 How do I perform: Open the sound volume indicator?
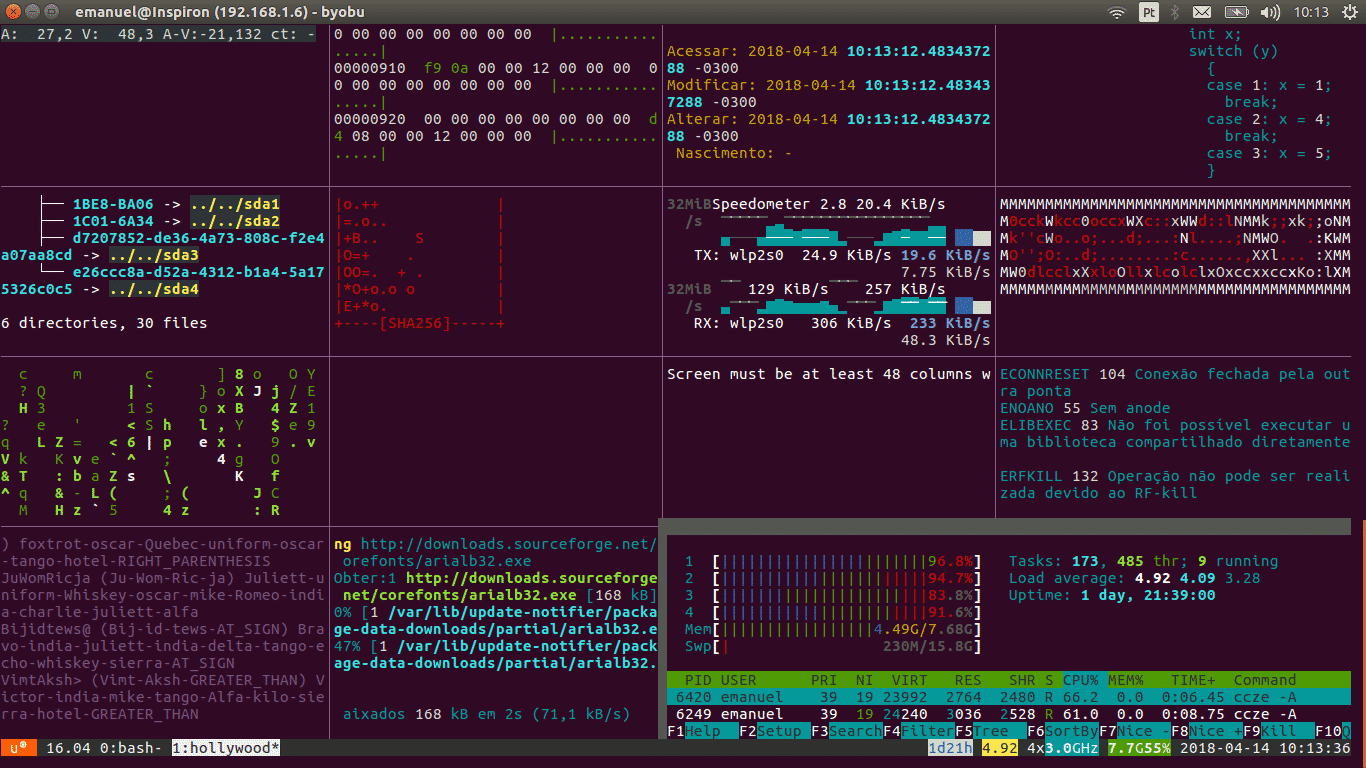[x=1270, y=12]
